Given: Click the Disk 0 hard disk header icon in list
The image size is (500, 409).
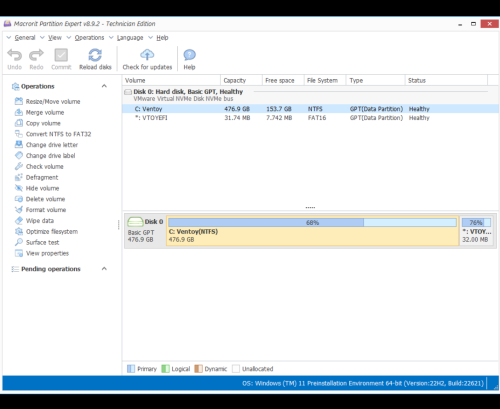Looking at the screenshot, I should click(x=128, y=92).
